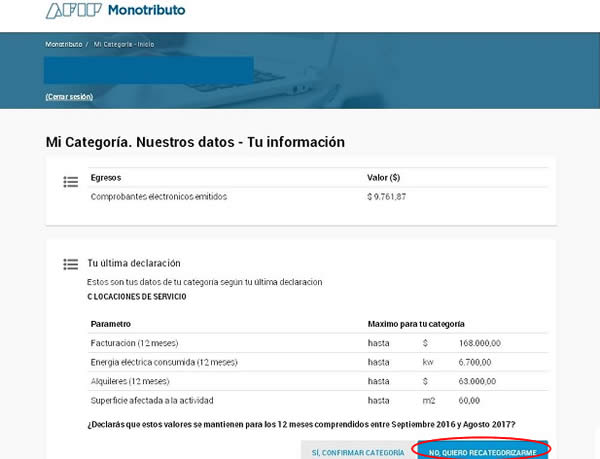Choose No, Quiero Recategorizarme button
The width and height of the screenshot is (600, 459).
(483, 451)
